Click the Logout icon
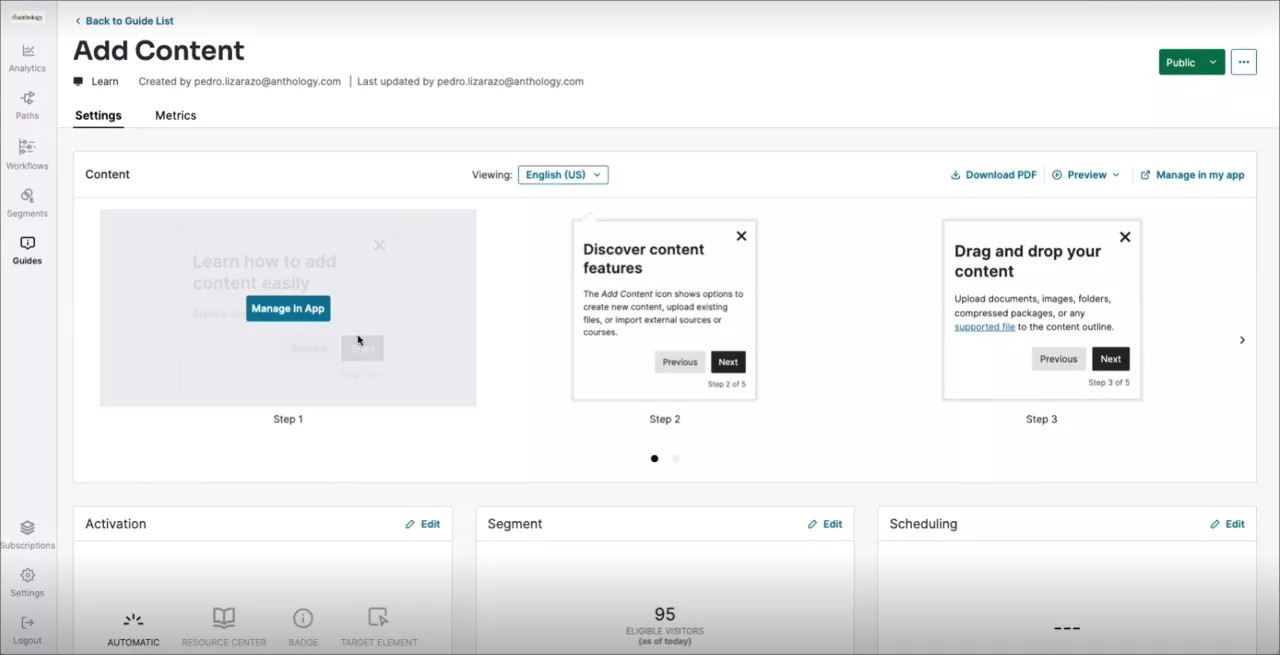Viewport: 1280px width, 655px height. point(27,629)
